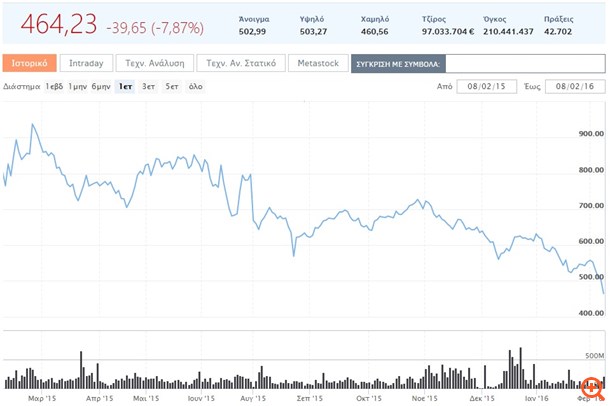
Task: Show the full history with όλα
Action: [196, 87]
